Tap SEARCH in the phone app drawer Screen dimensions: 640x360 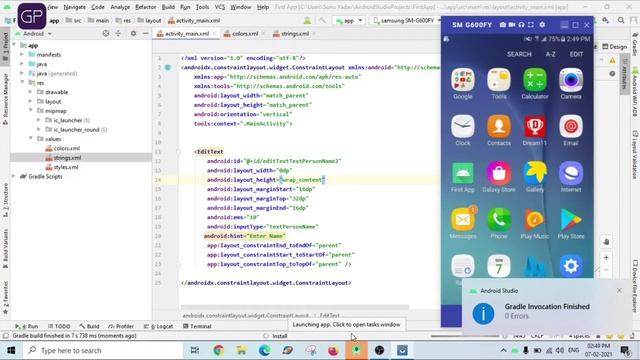point(519,54)
